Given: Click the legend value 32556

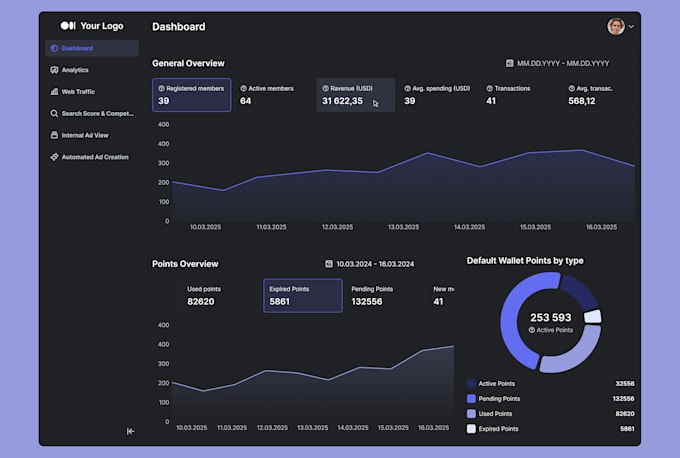Looking at the screenshot, I should (x=625, y=383).
